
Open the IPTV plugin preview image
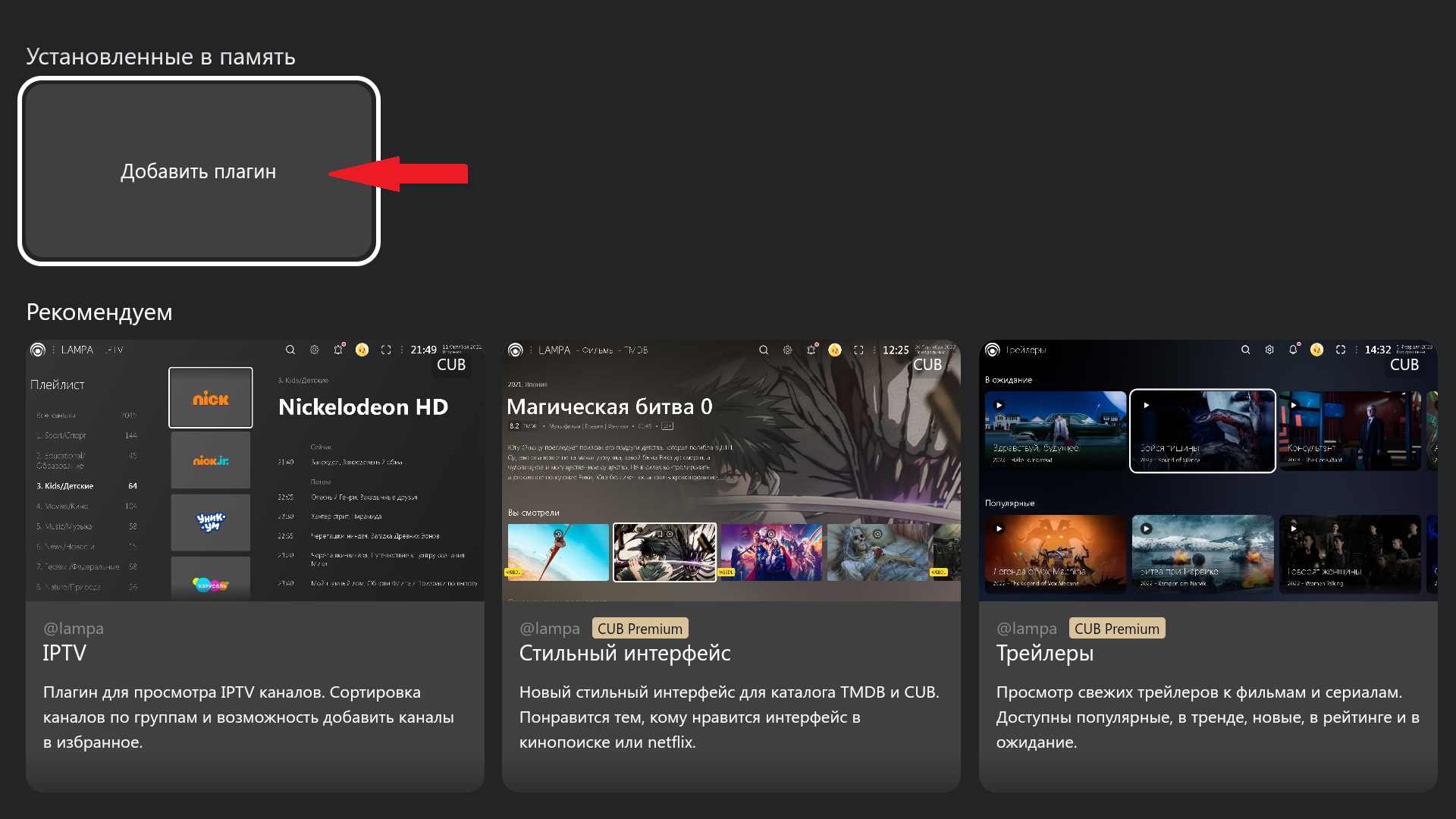coord(255,471)
